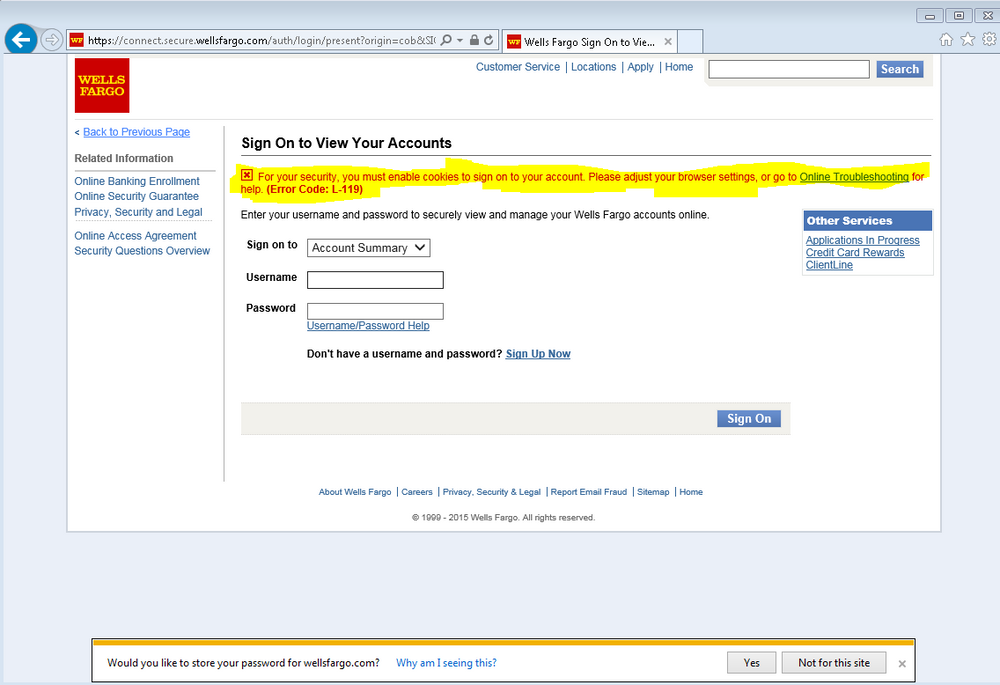The width and height of the screenshot is (1000, 685).
Task: Minimize the browser window
Action: tap(930, 16)
